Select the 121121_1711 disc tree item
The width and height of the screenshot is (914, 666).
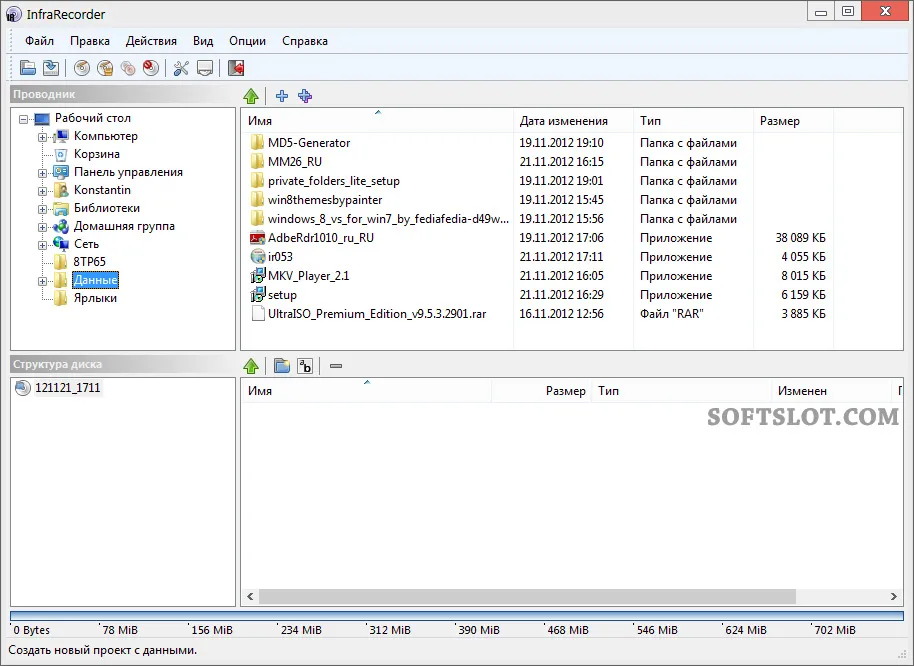coord(68,387)
